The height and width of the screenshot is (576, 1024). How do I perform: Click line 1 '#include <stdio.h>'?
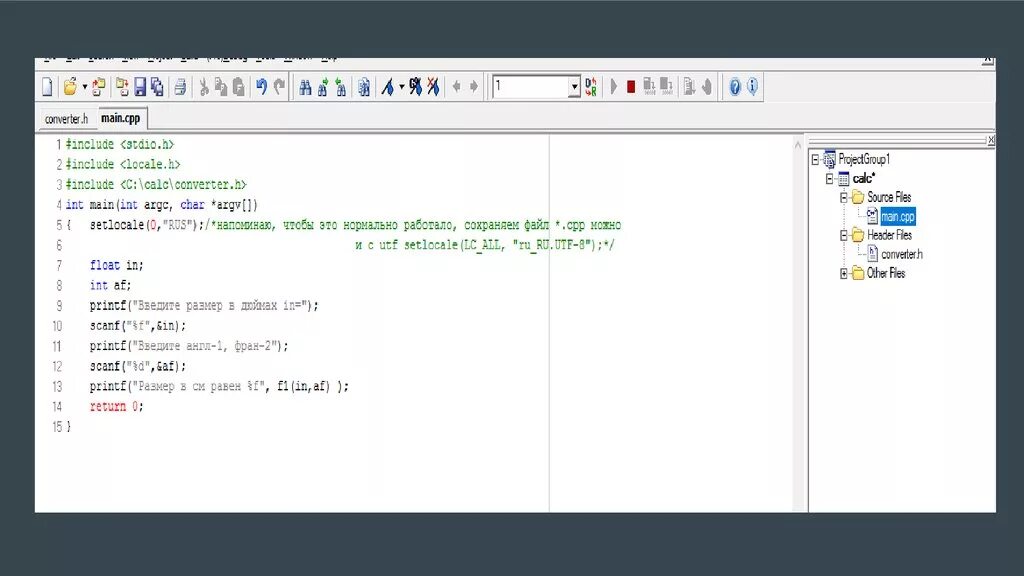point(120,144)
